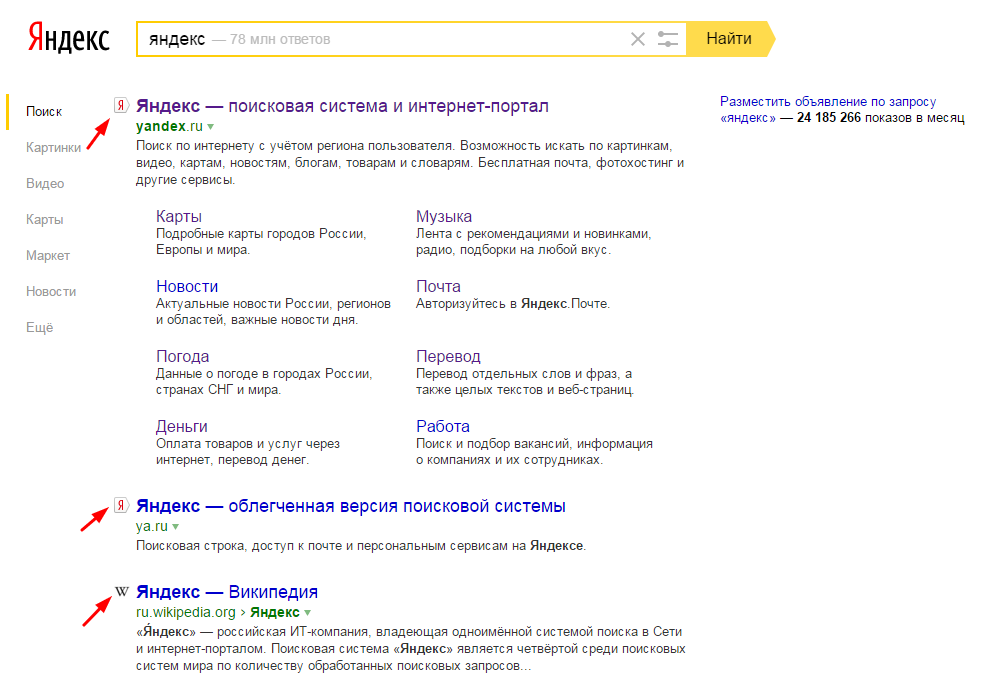
Task: Expand the dropdown arrow next to yandex.ru
Action: 211,127
